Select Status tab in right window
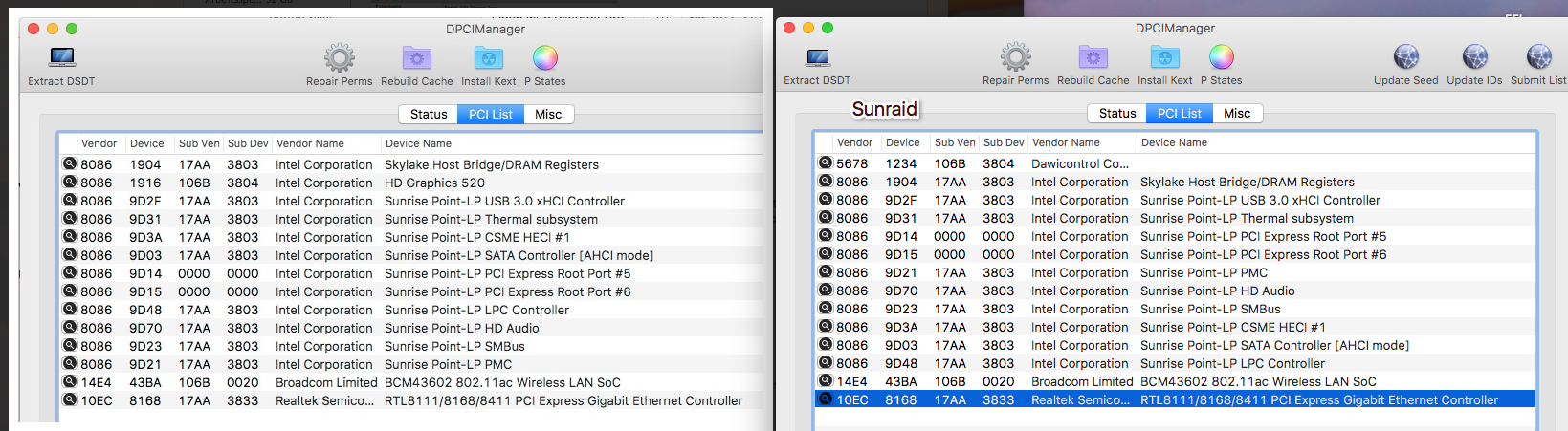 [x=1117, y=113]
